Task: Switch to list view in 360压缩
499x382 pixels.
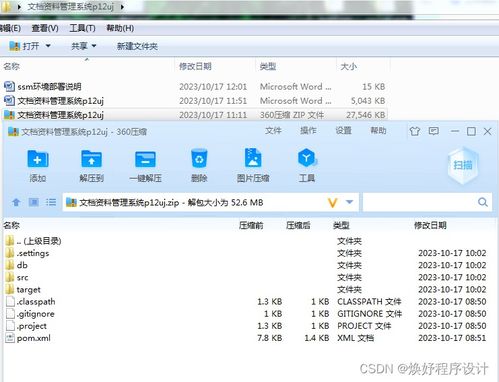Action: (x=51, y=202)
